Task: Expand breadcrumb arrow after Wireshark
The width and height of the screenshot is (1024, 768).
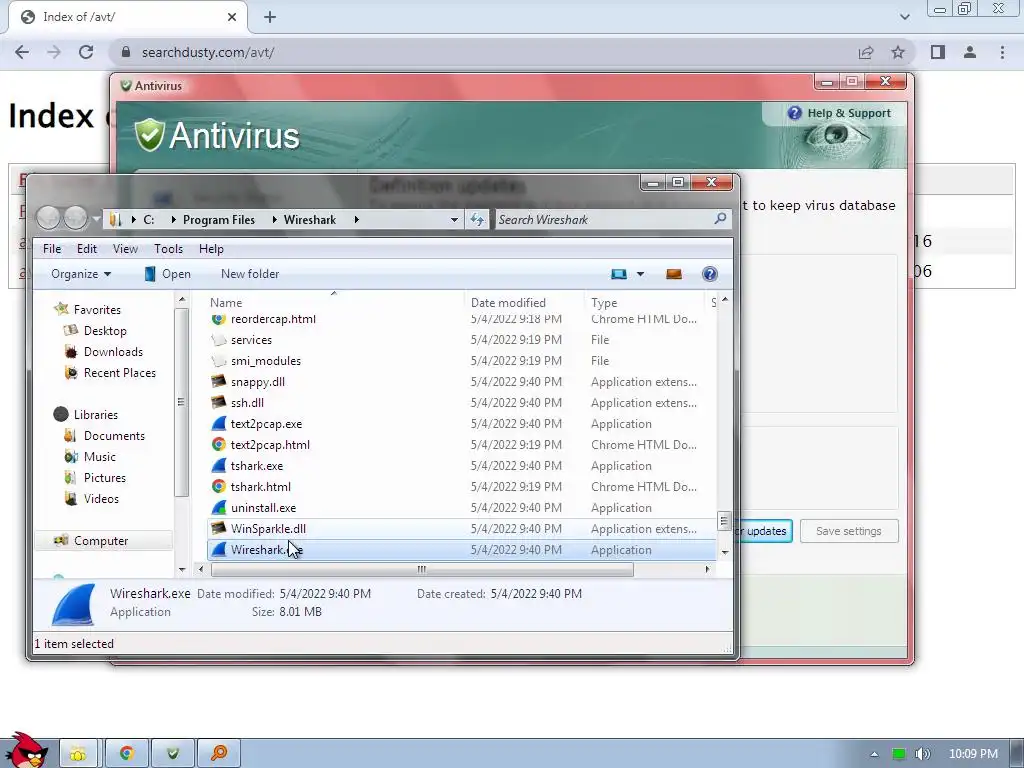Action: pos(356,219)
